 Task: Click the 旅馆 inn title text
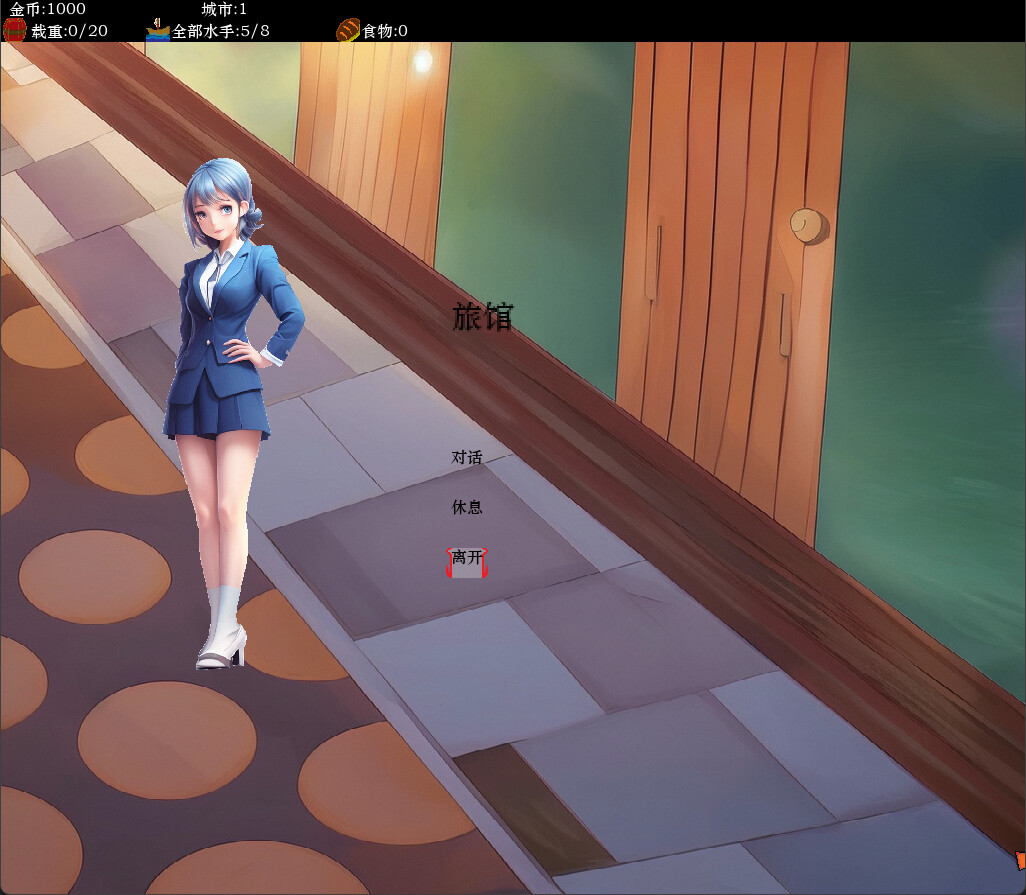click(484, 317)
